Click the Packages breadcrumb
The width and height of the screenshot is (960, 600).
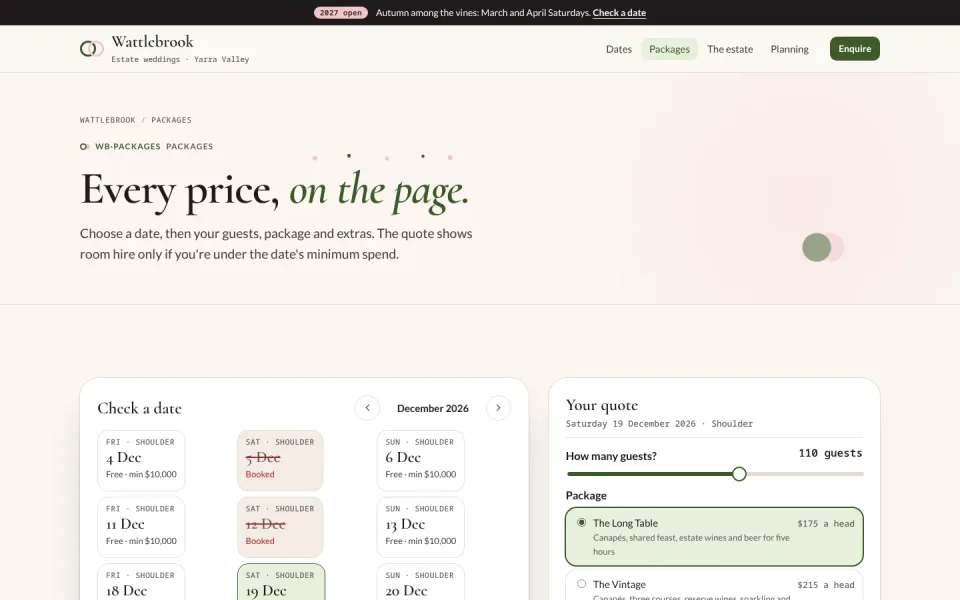pyautogui.click(x=171, y=120)
